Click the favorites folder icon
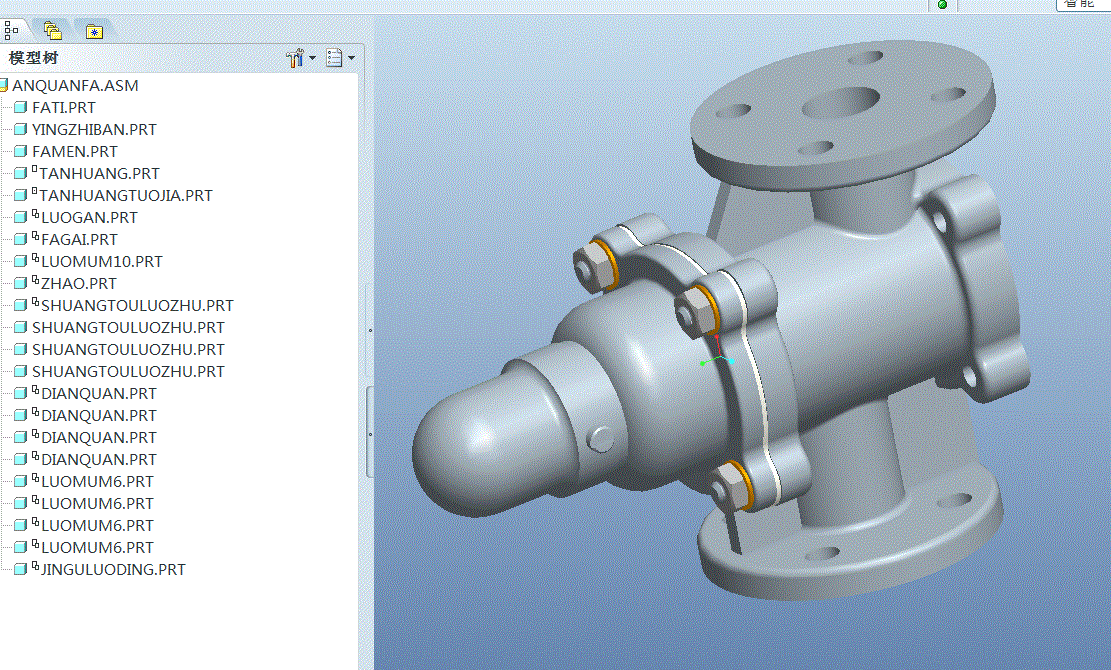1111x670 pixels. click(93, 31)
